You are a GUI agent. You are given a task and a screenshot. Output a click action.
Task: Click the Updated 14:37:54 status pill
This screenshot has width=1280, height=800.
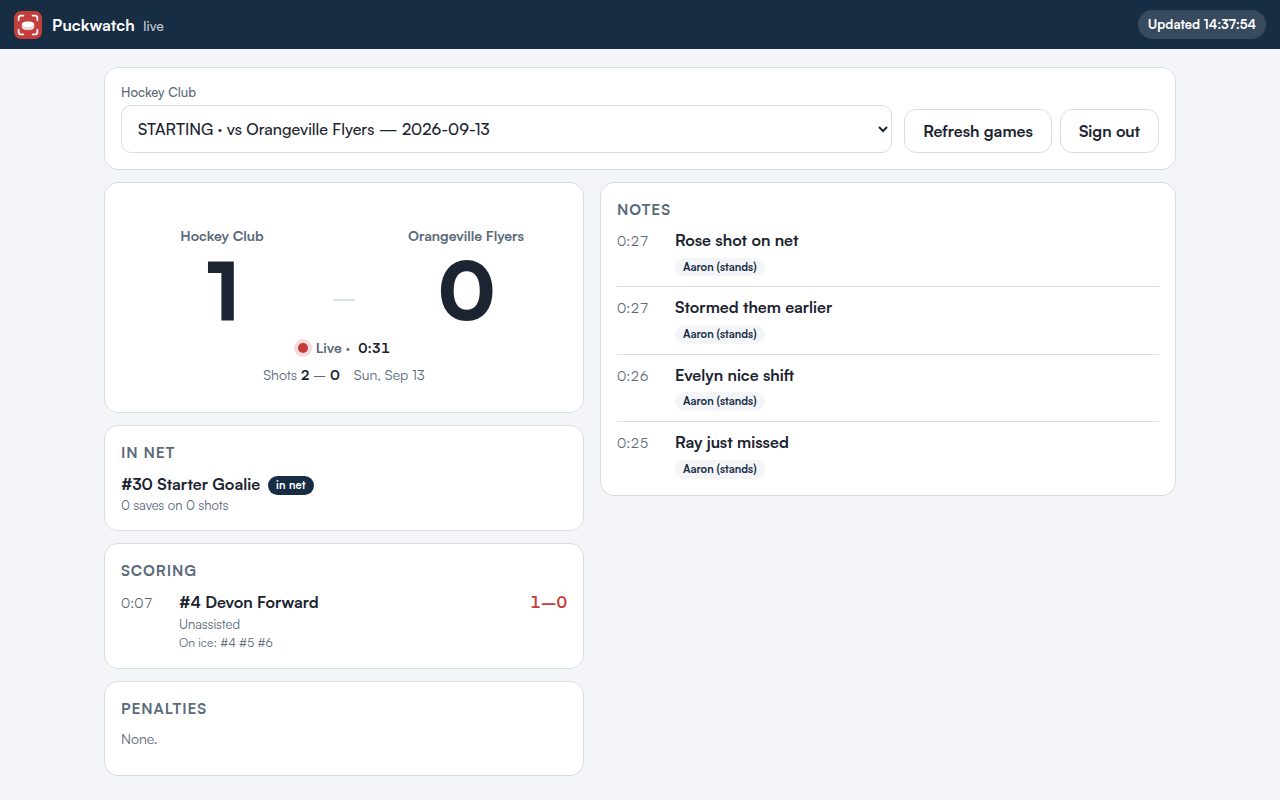pos(1201,25)
